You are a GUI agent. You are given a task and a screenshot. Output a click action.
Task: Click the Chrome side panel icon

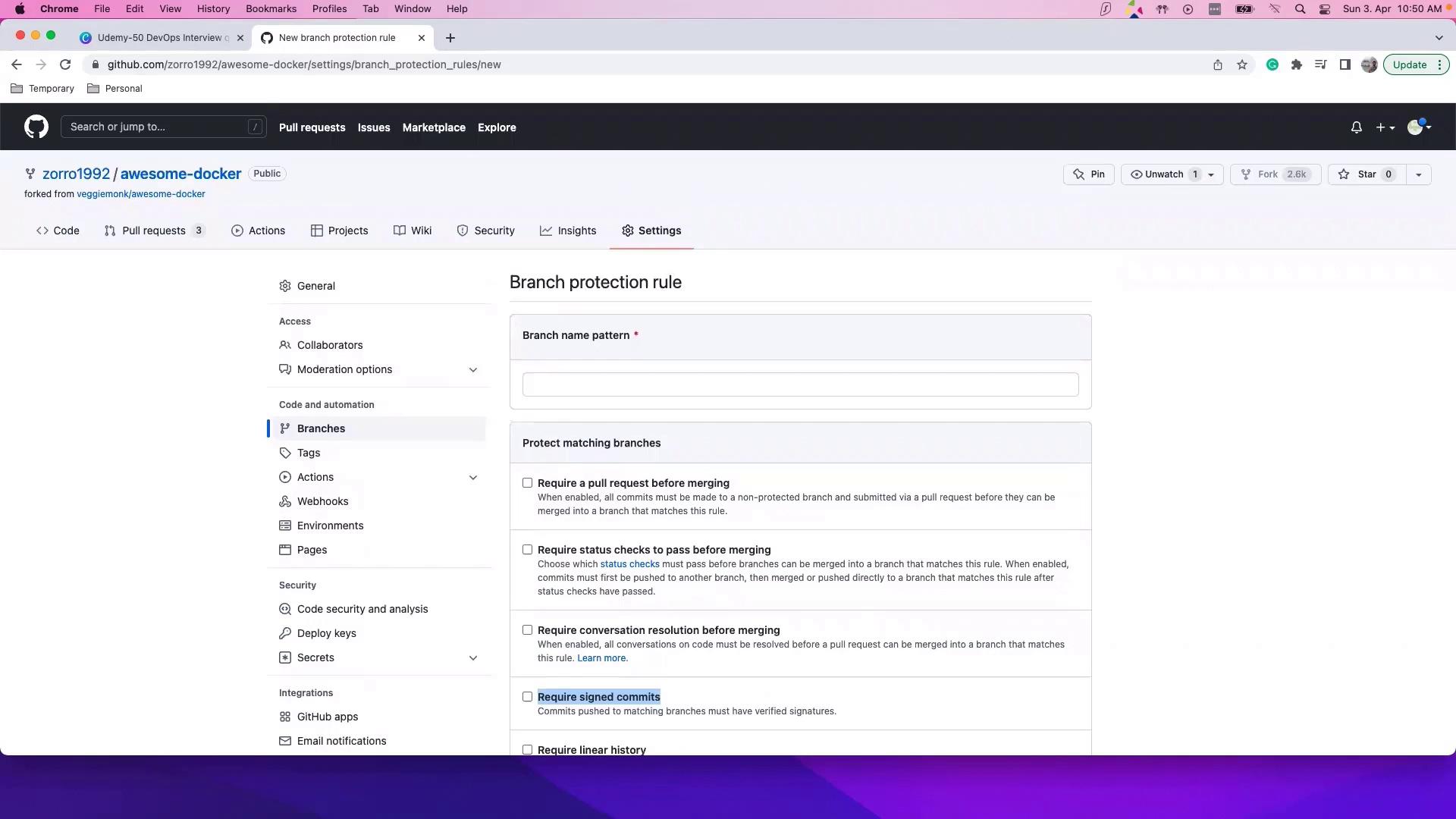(1345, 64)
